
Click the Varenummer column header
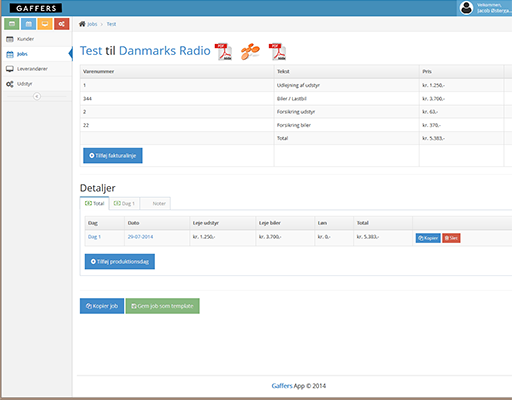[177, 72]
